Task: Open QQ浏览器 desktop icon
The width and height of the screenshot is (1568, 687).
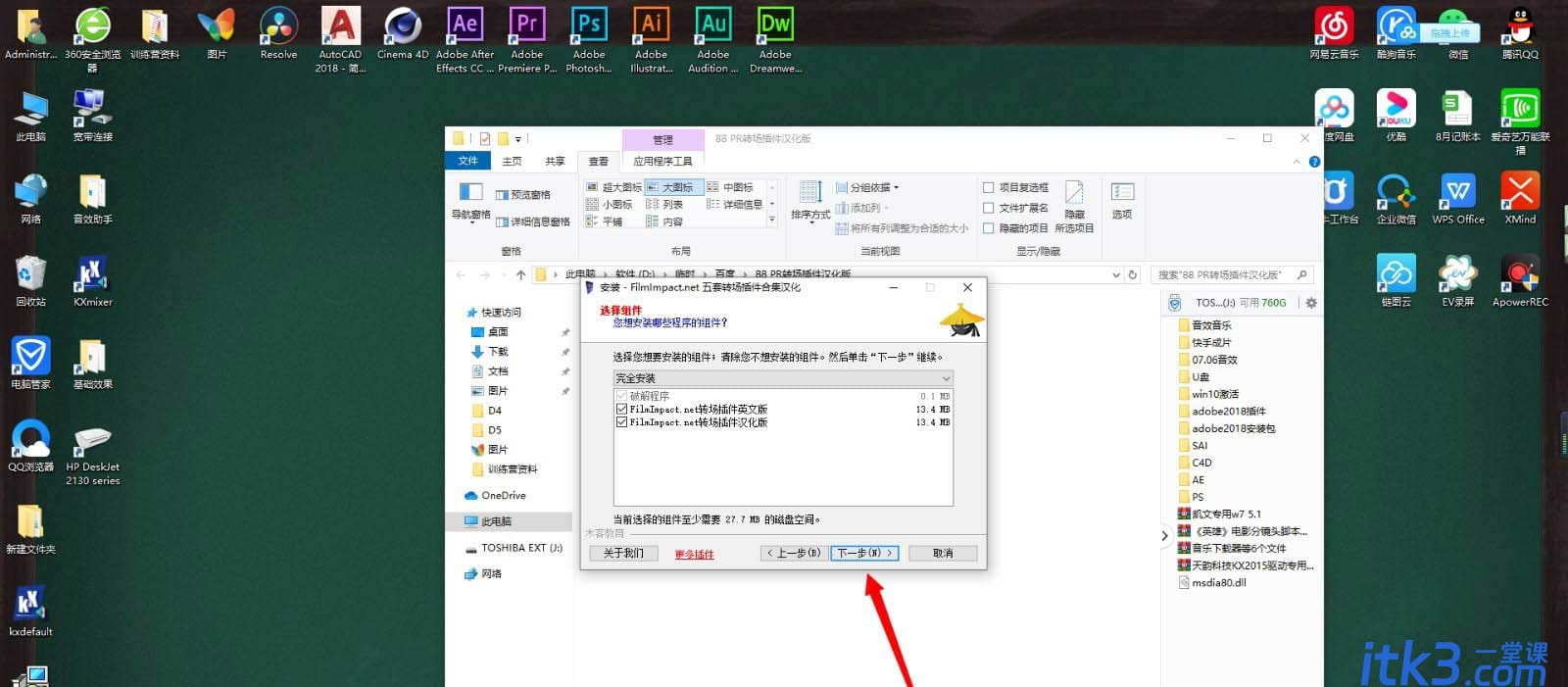Action: [x=30, y=445]
